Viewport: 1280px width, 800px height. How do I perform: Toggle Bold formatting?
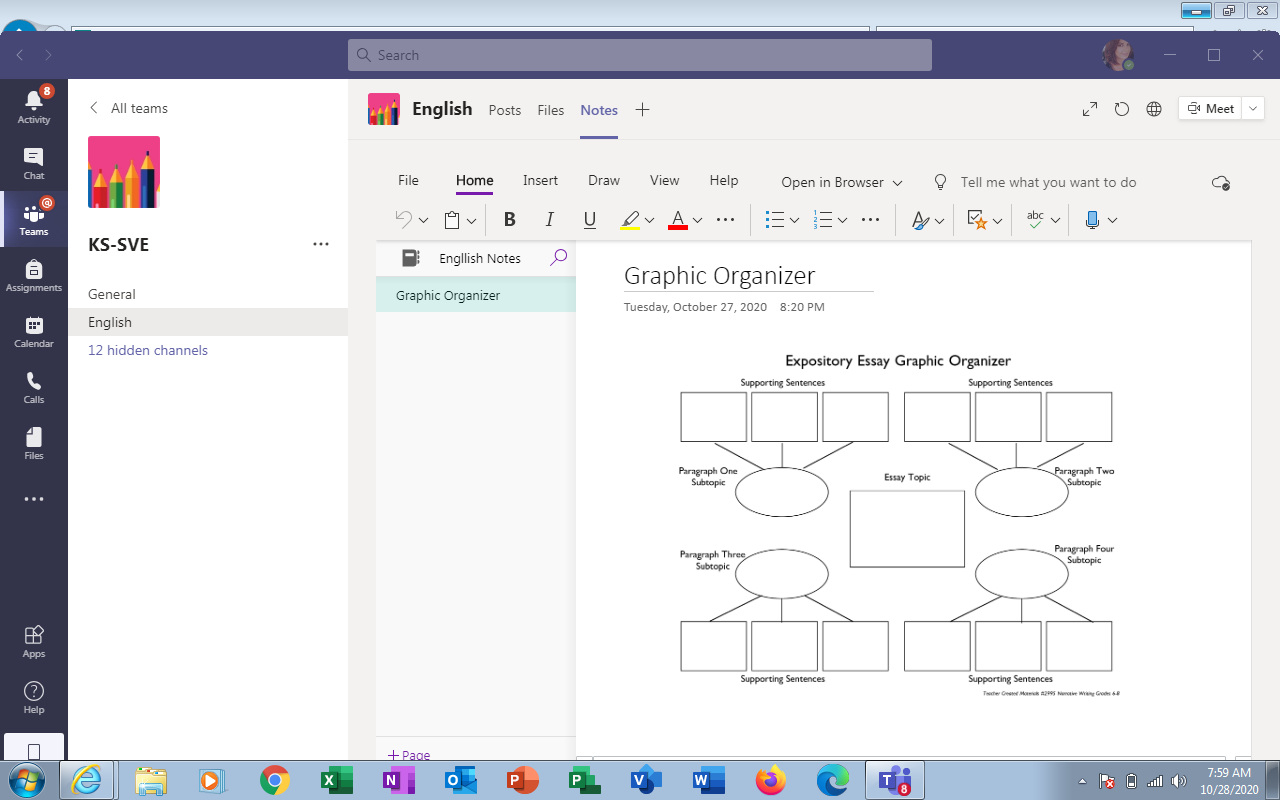pyautogui.click(x=510, y=220)
